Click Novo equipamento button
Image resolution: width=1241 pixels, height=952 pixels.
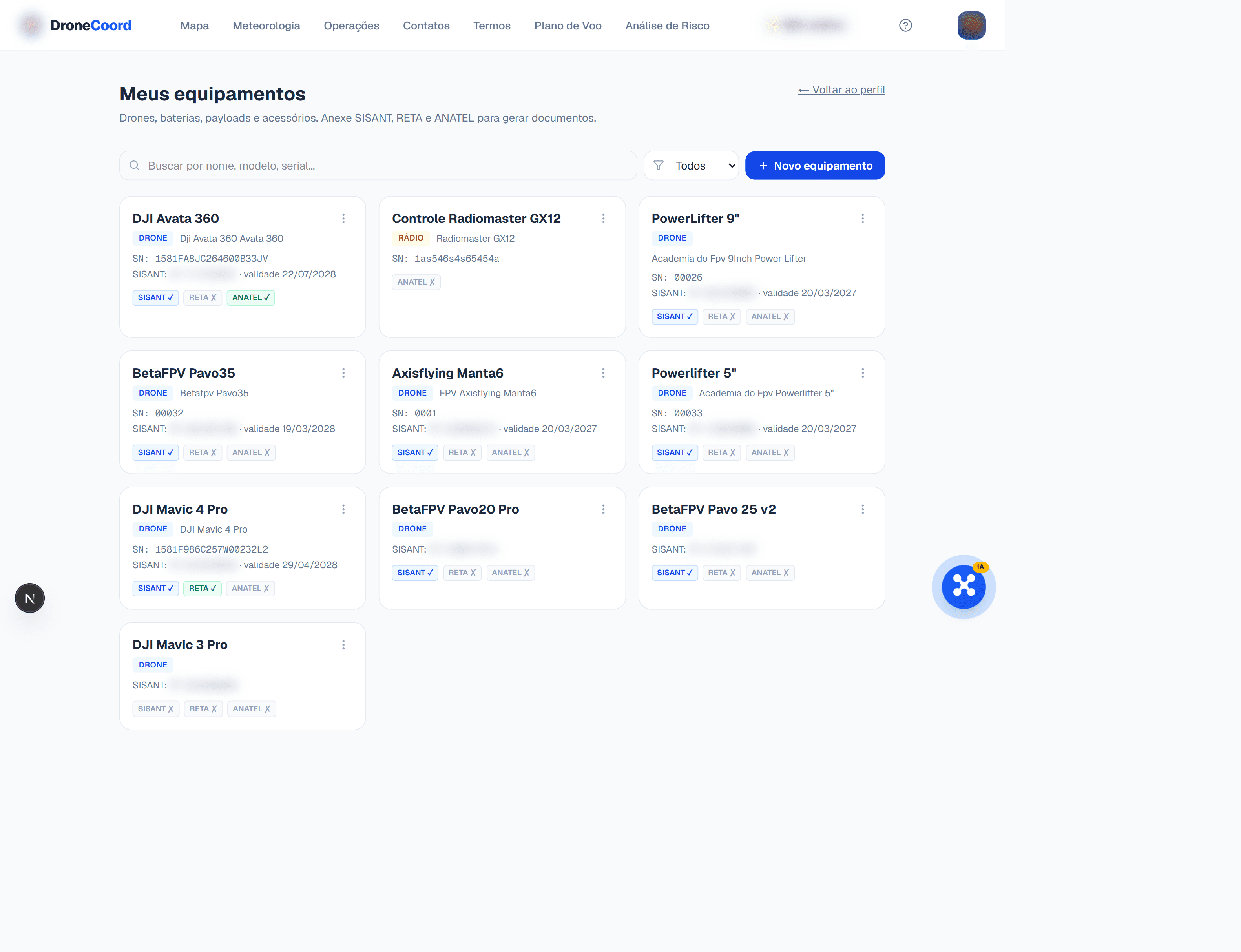point(815,166)
